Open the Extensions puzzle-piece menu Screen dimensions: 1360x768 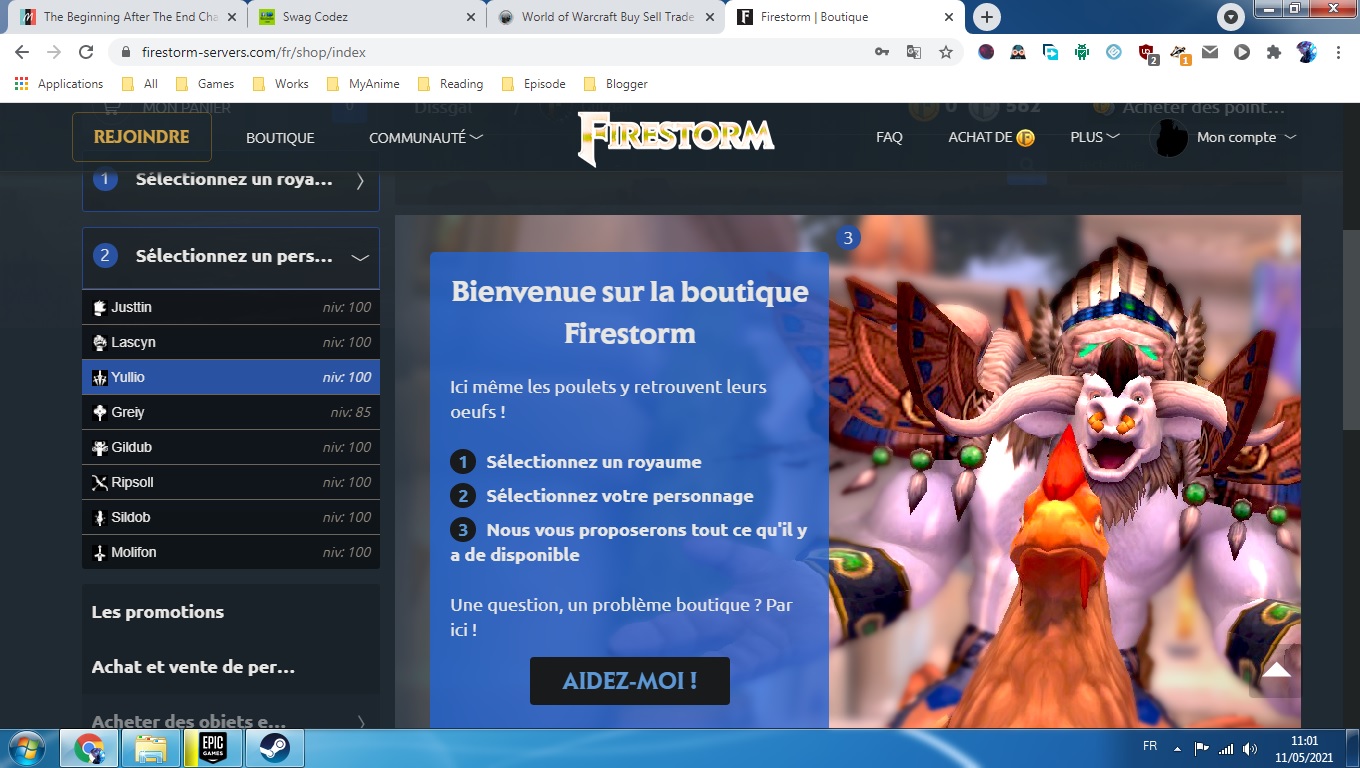[x=1274, y=52]
